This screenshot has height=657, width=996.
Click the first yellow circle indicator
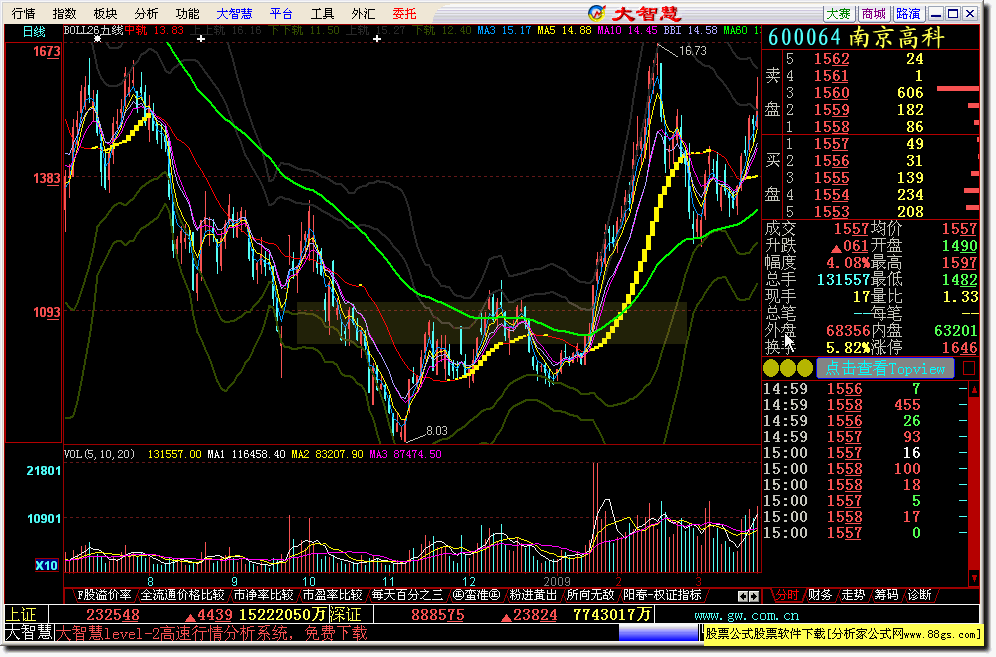(771, 368)
